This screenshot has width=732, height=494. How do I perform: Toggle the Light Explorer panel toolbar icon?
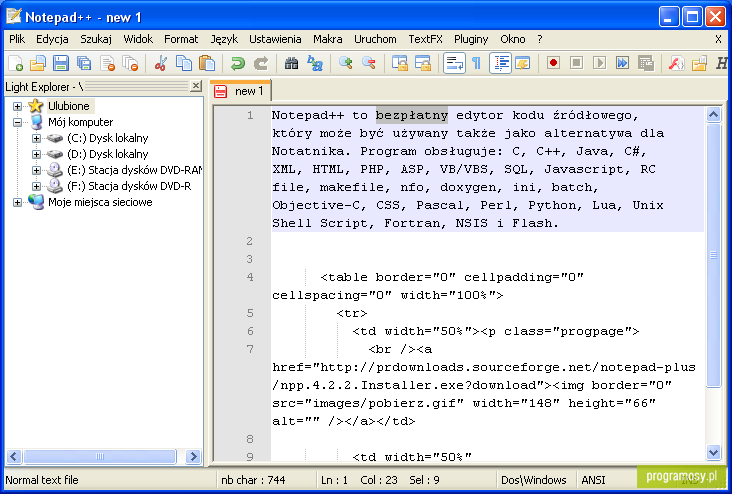(x=699, y=63)
